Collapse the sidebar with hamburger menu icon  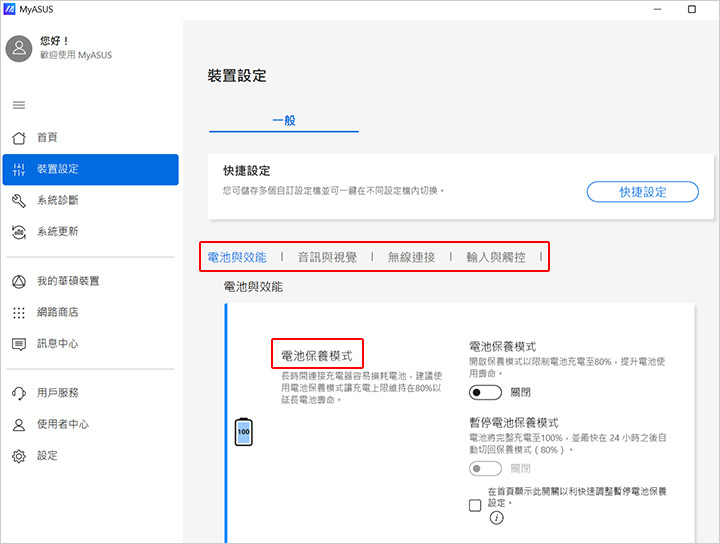tap(19, 105)
